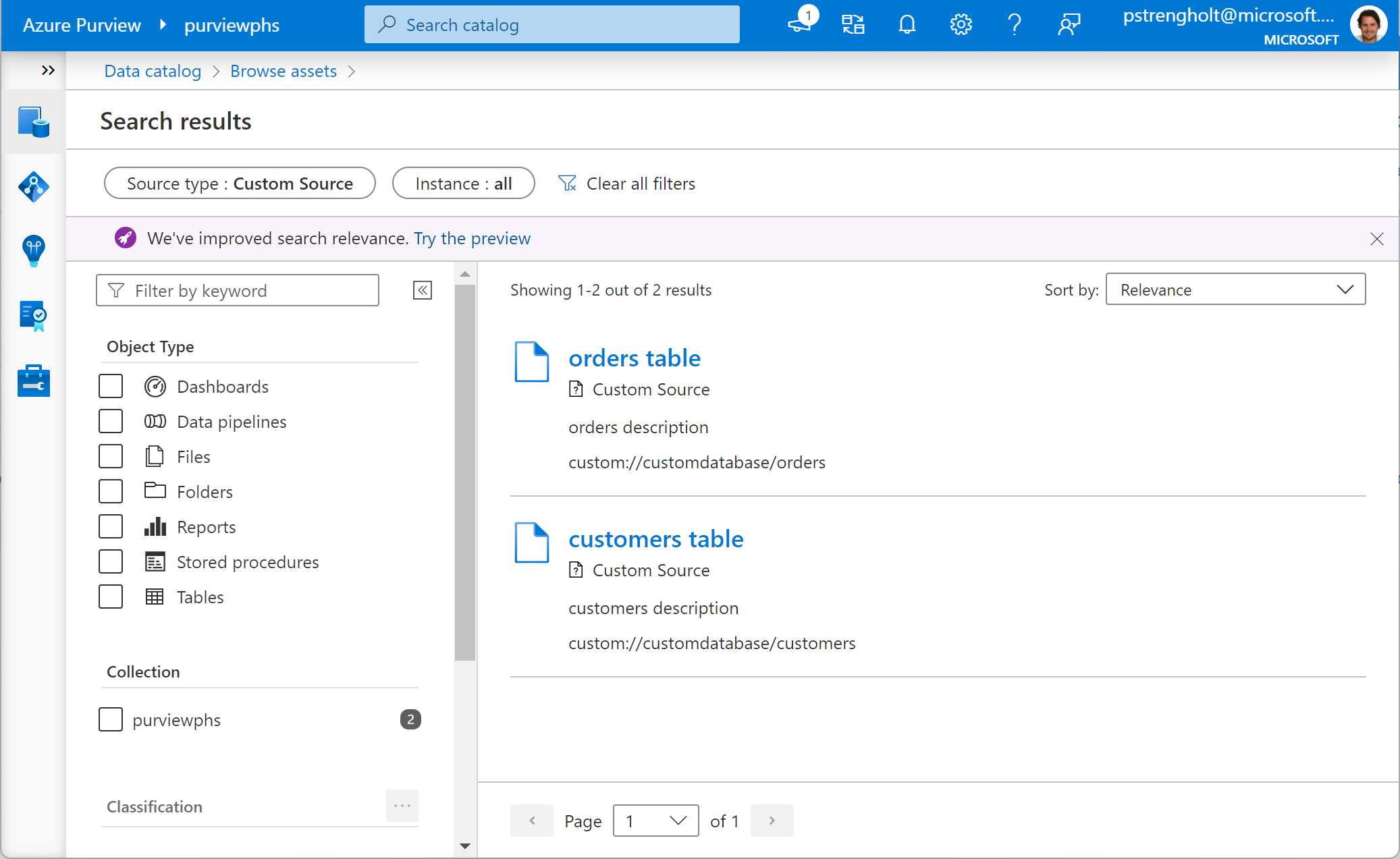The width and height of the screenshot is (1400, 859).
Task: Click the user profile avatar photo
Action: tap(1368, 24)
